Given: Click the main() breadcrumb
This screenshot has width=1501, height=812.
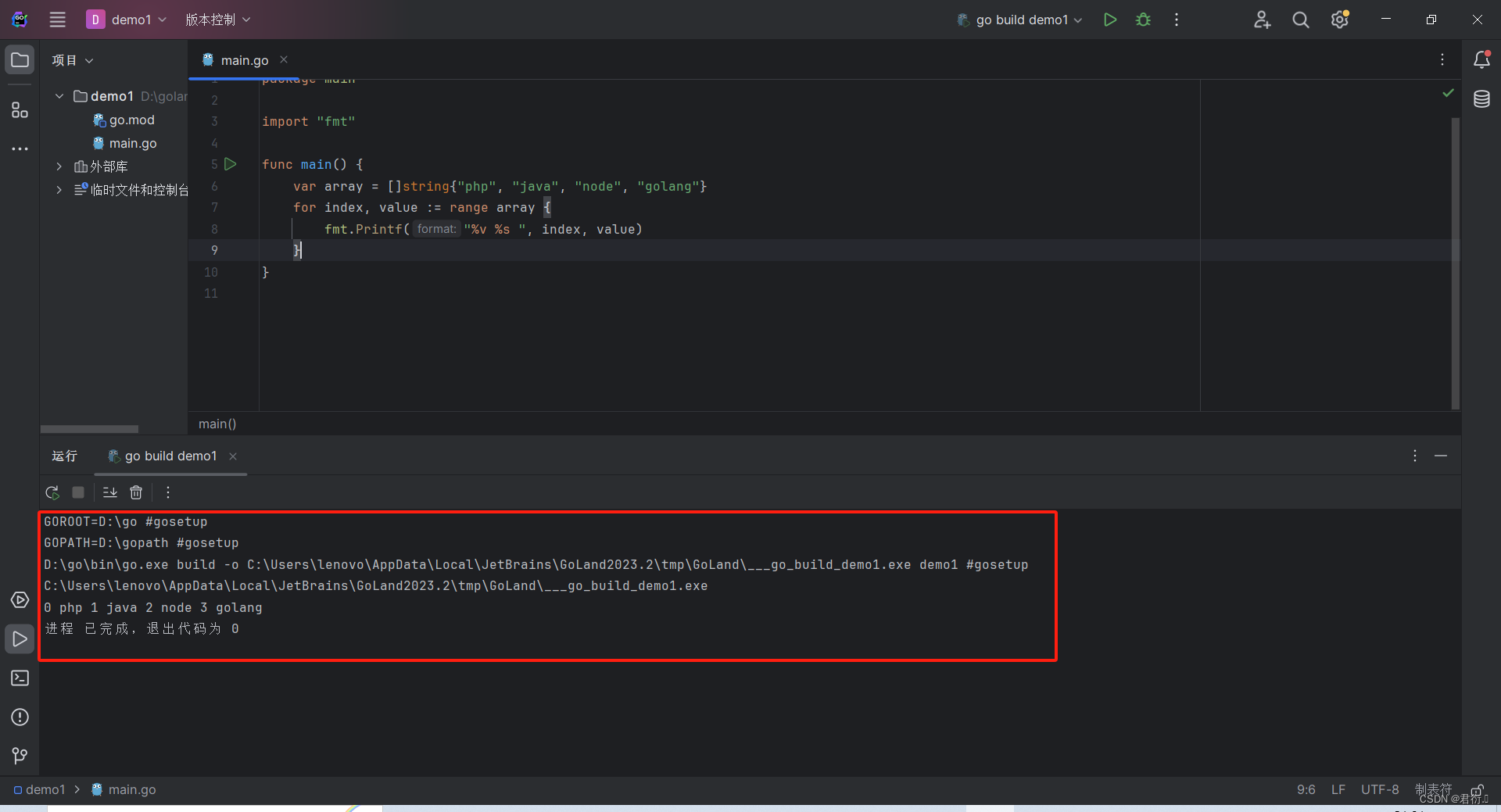Looking at the screenshot, I should [x=217, y=424].
